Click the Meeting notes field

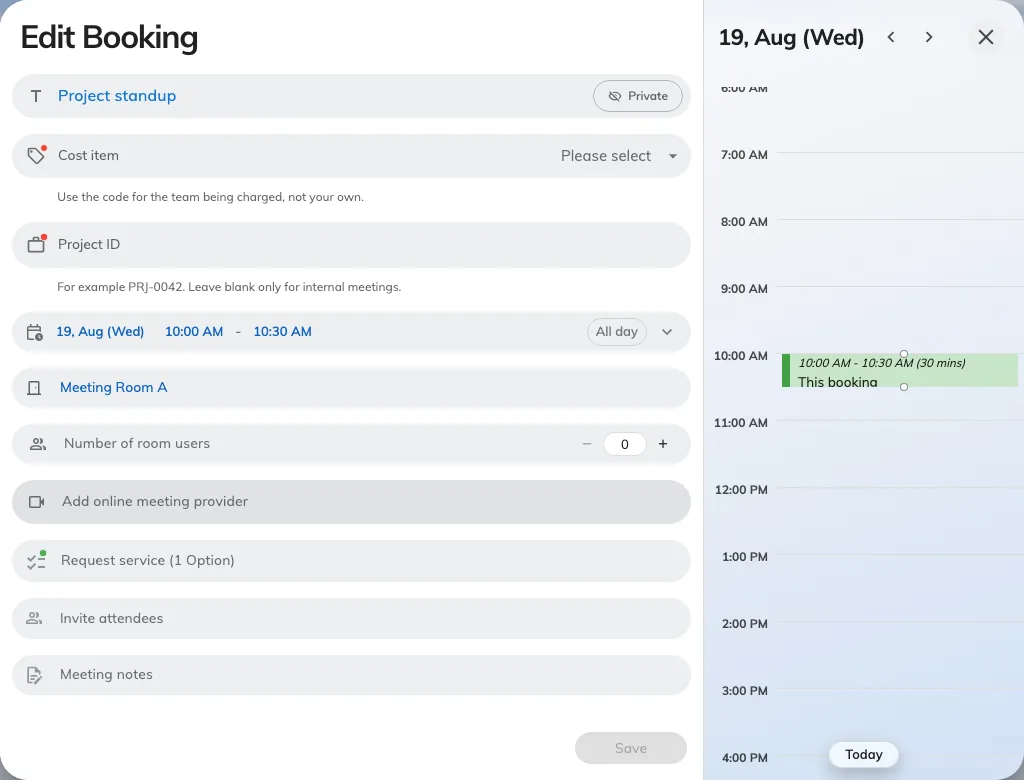coord(351,675)
